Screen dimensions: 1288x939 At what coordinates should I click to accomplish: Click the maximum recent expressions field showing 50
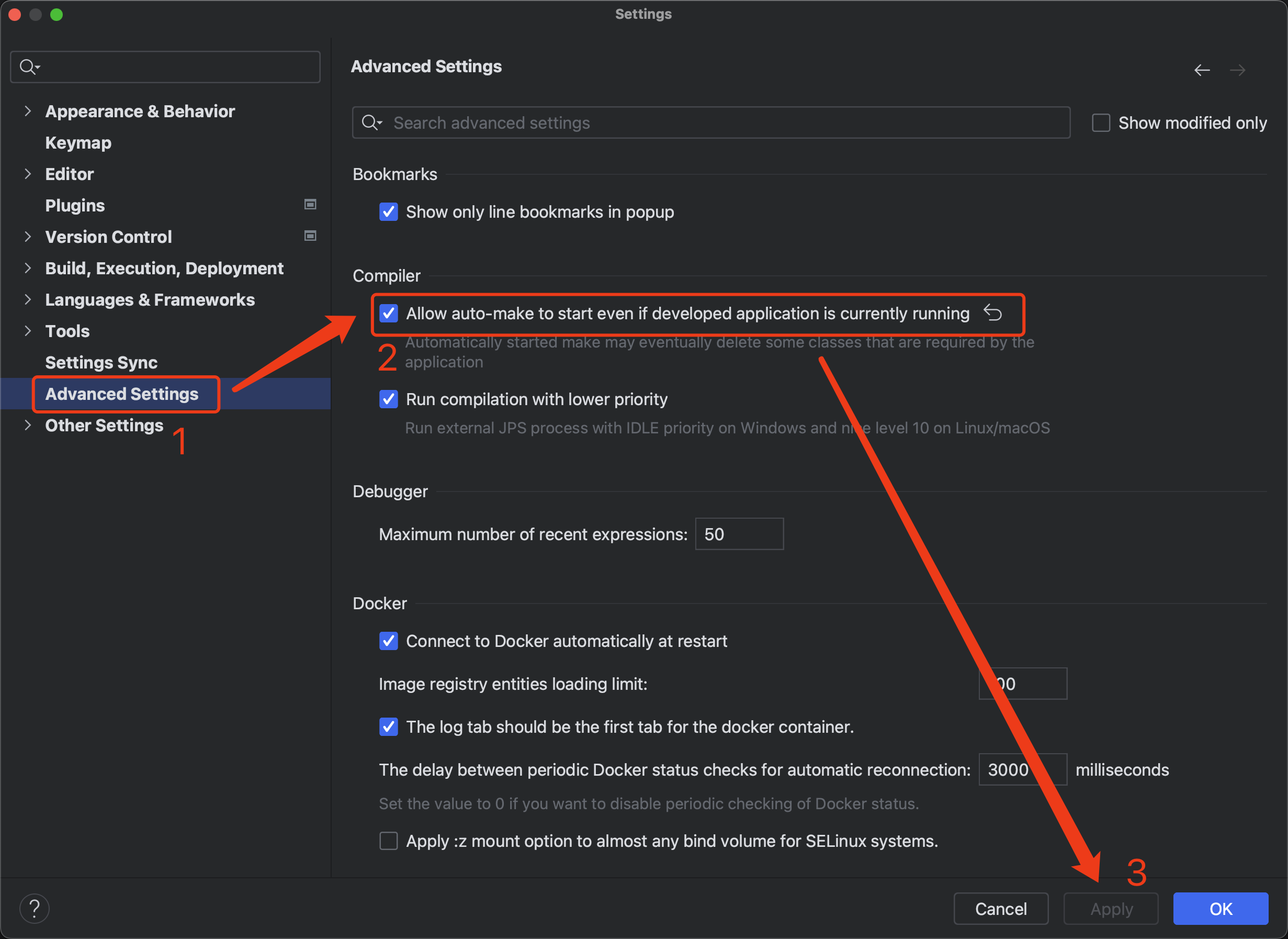click(739, 534)
